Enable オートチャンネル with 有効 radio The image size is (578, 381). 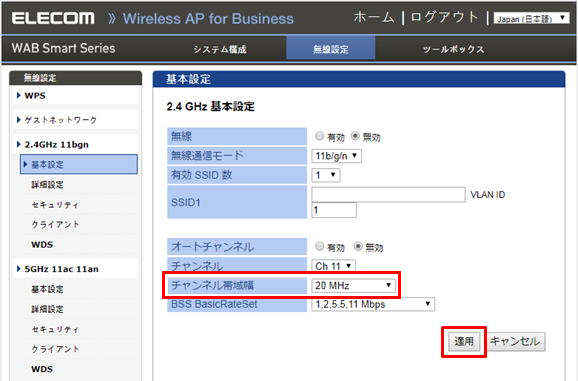pyautogui.click(x=320, y=247)
